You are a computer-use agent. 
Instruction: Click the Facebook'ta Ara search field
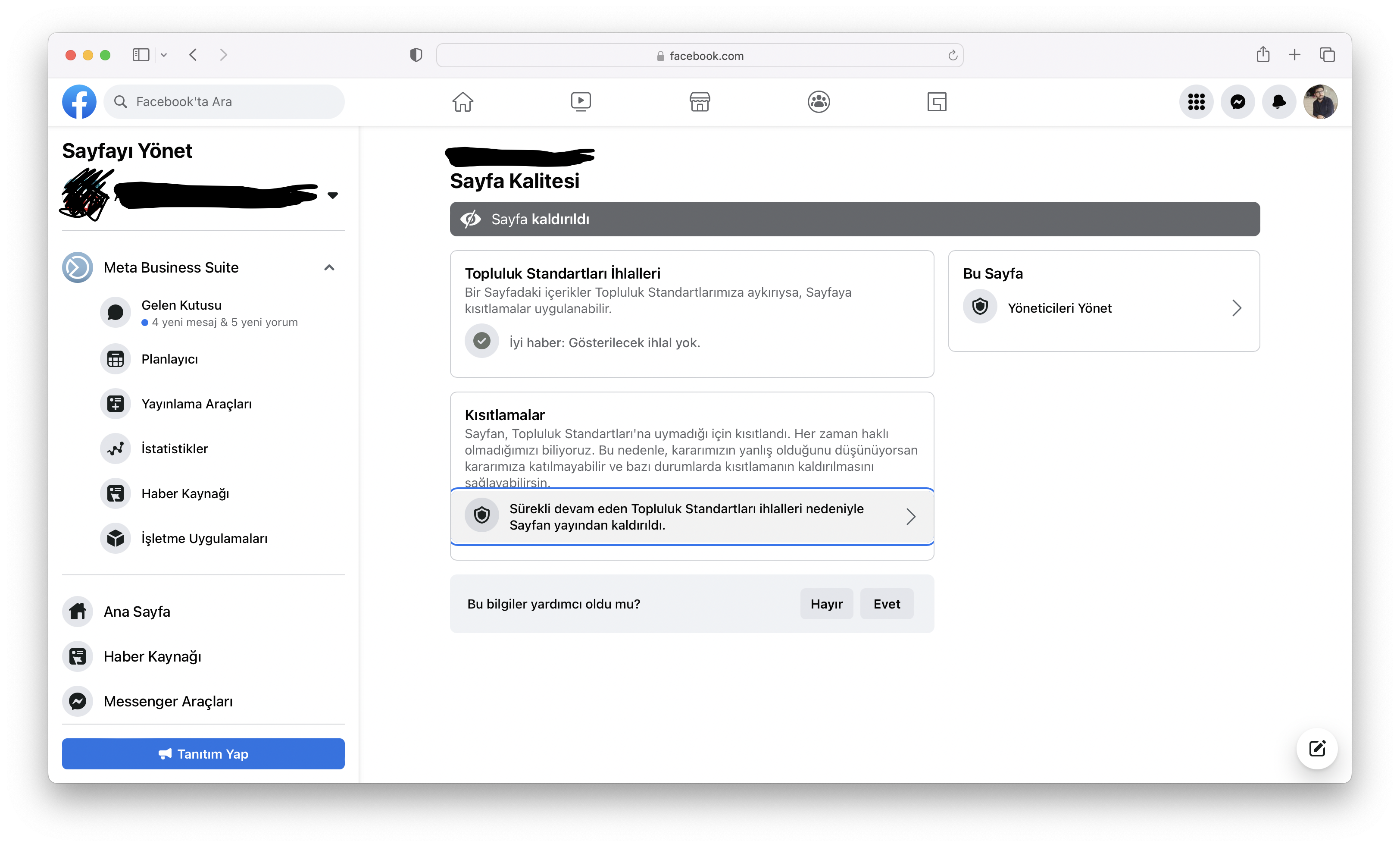(x=224, y=102)
